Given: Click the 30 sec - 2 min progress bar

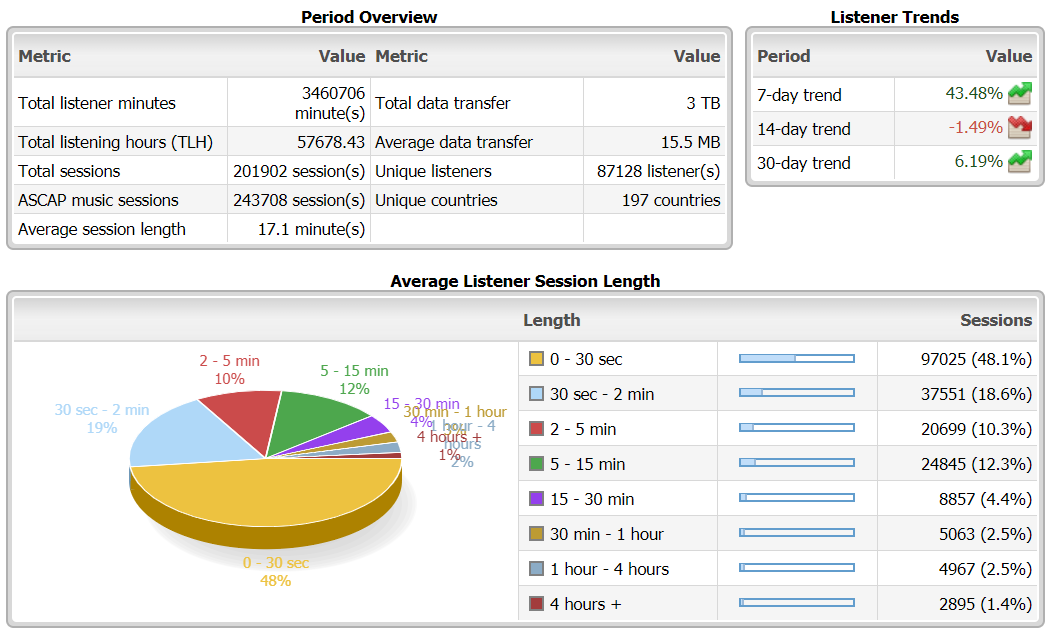Looking at the screenshot, I should [x=797, y=393].
